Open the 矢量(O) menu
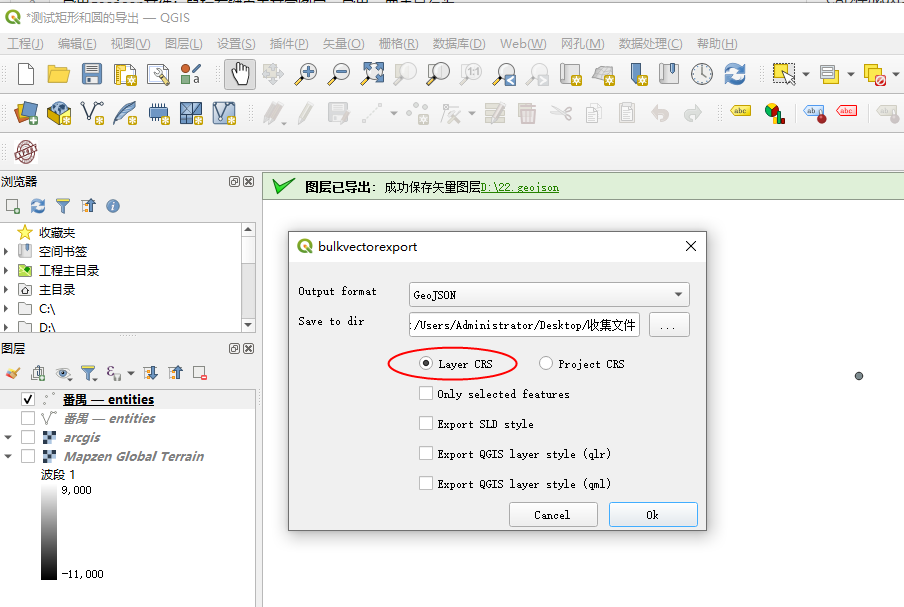Screen dimensions: 904x607 [340, 44]
